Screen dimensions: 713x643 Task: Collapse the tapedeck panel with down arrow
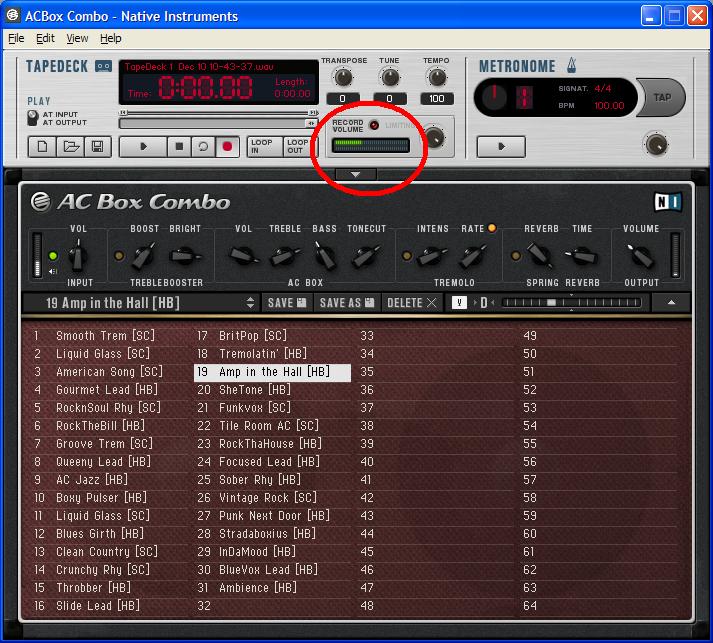coord(356,174)
